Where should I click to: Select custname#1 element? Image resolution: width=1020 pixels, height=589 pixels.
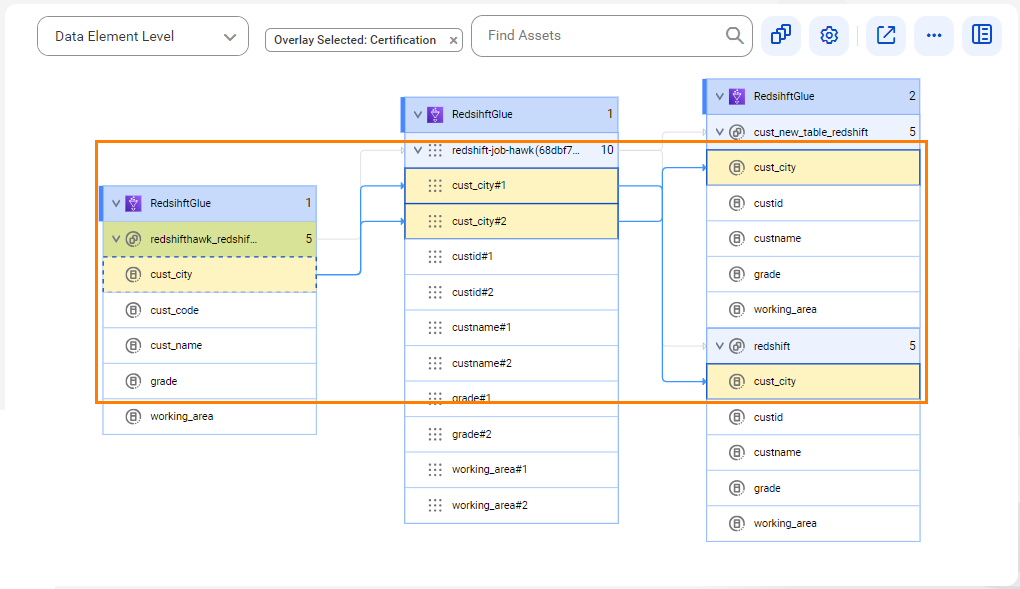[x=511, y=327]
